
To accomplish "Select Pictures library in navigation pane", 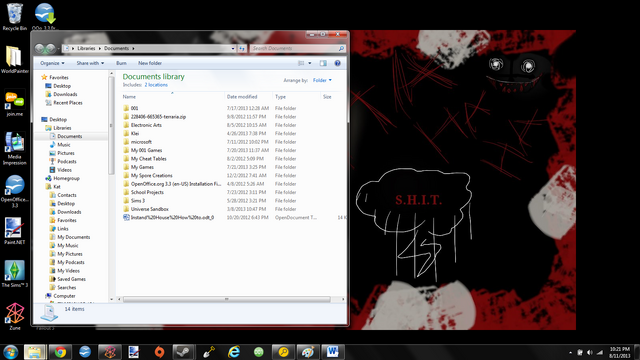I will pos(66,153).
